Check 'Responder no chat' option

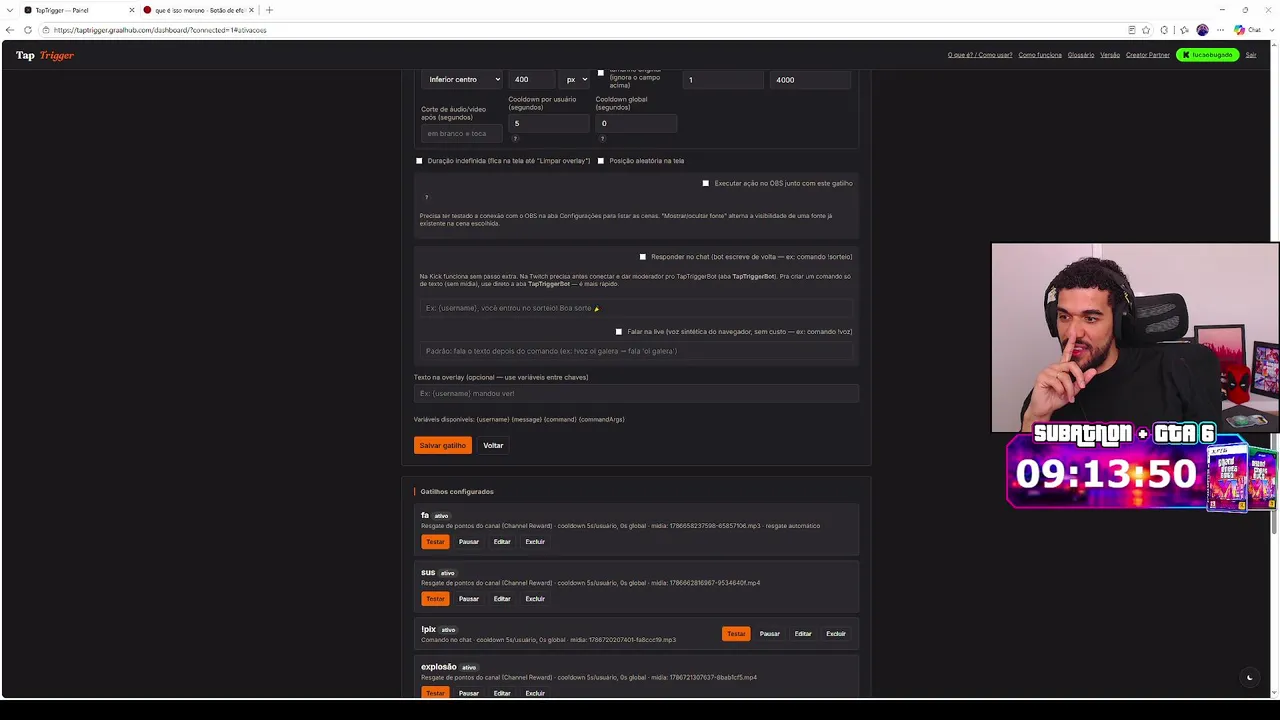coord(643,257)
